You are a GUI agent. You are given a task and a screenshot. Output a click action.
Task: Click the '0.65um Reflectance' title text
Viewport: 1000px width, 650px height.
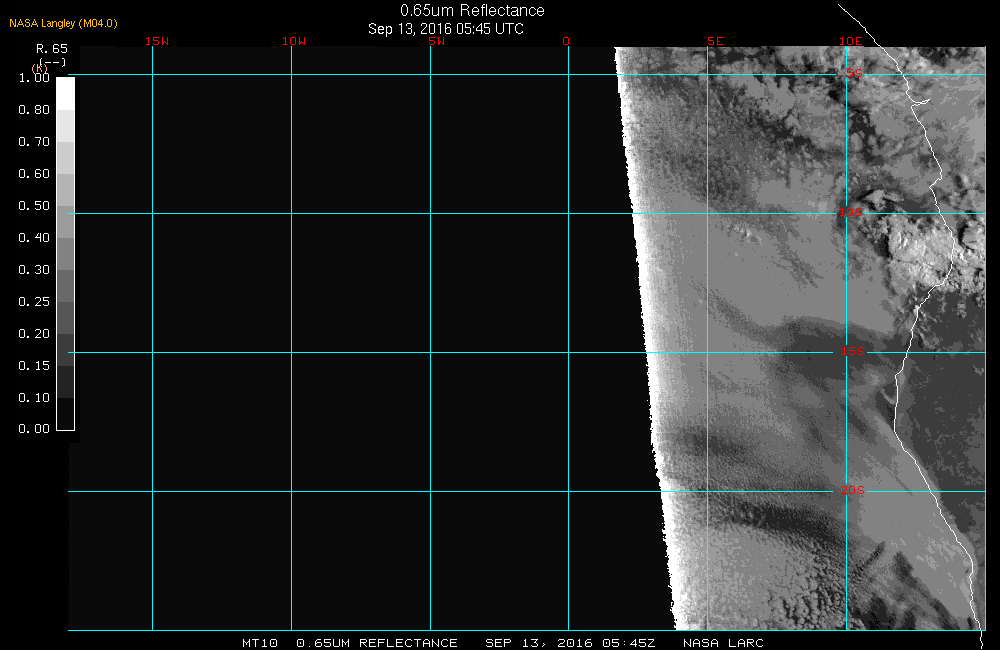pos(472,10)
